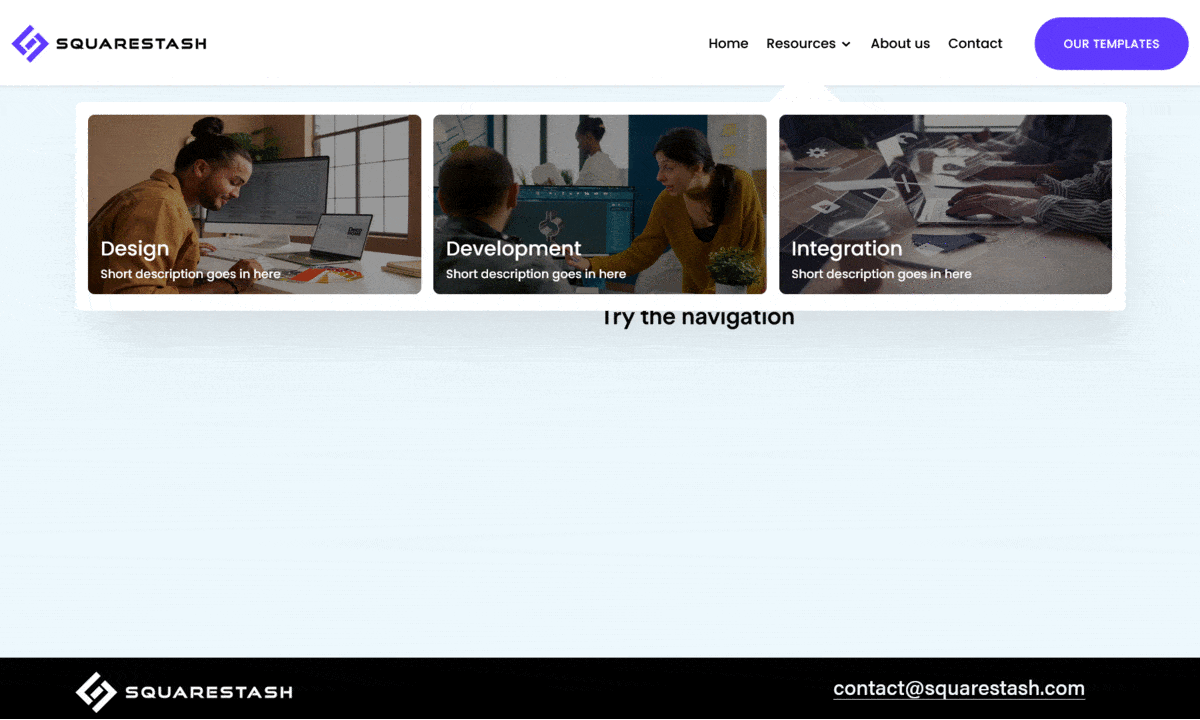
Task: Click the purple SquareStash logo icon in header
Action: click(30, 43)
